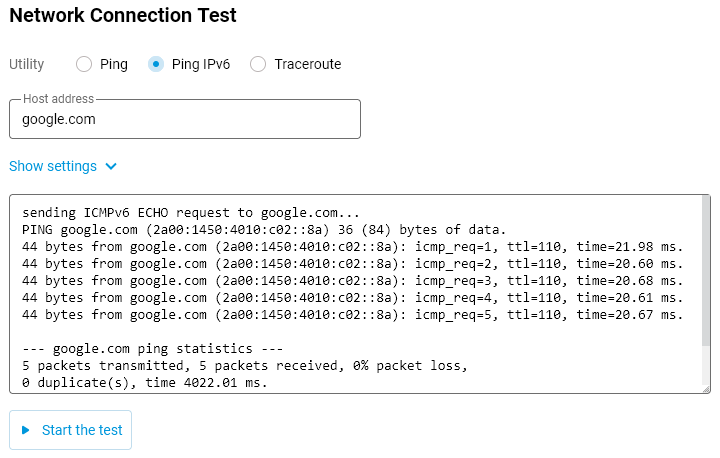Image resolution: width=720 pixels, height=458 pixels.
Task: Click the play triangle icon in Start button
Action: (26, 430)
